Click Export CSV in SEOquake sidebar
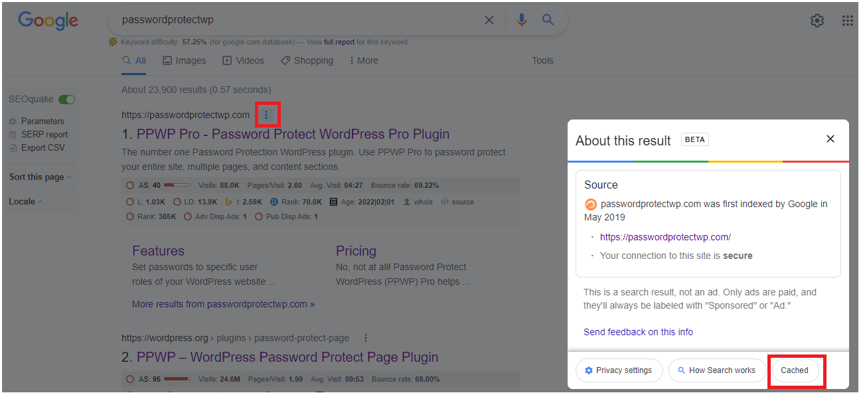The width and height of the screenshot is (862, 395). click(37, 148)
